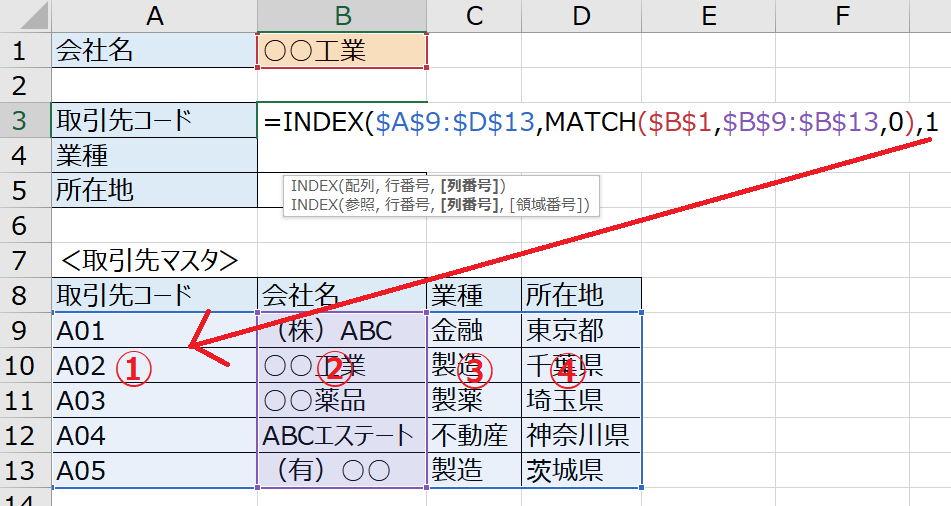This screenshot has height=506, width=951.
Task: Select row 2 header
Action: click(25, 86)
